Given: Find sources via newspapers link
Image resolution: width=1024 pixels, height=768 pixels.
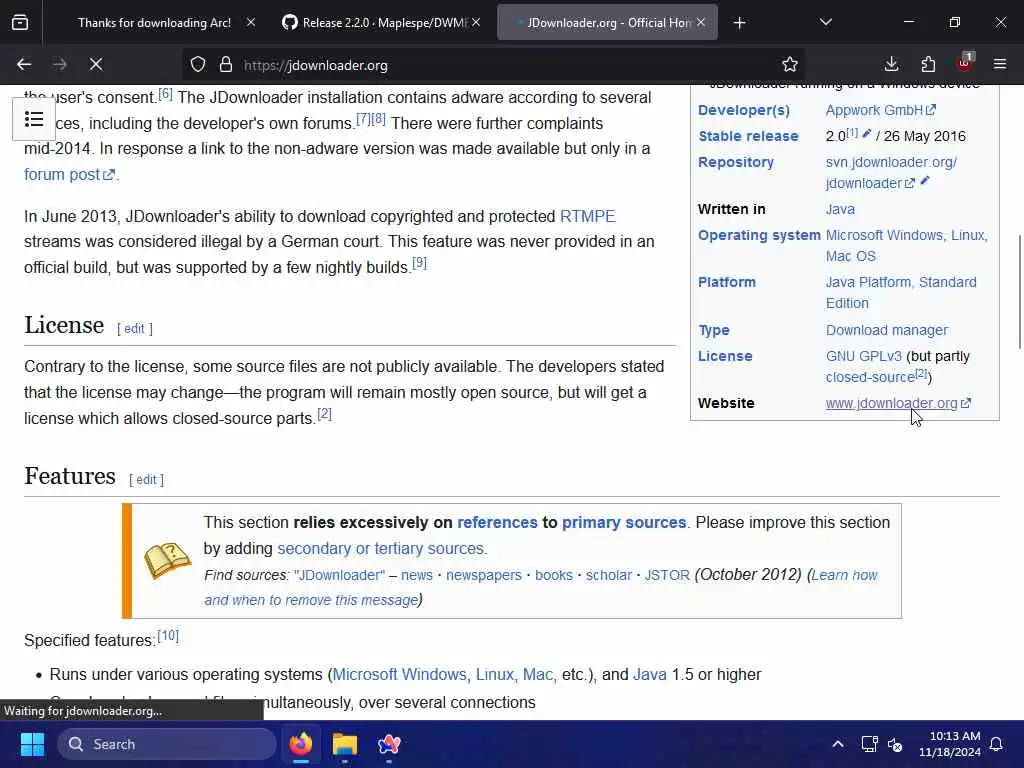Looking at the screenshot, I should click(483, 575).
